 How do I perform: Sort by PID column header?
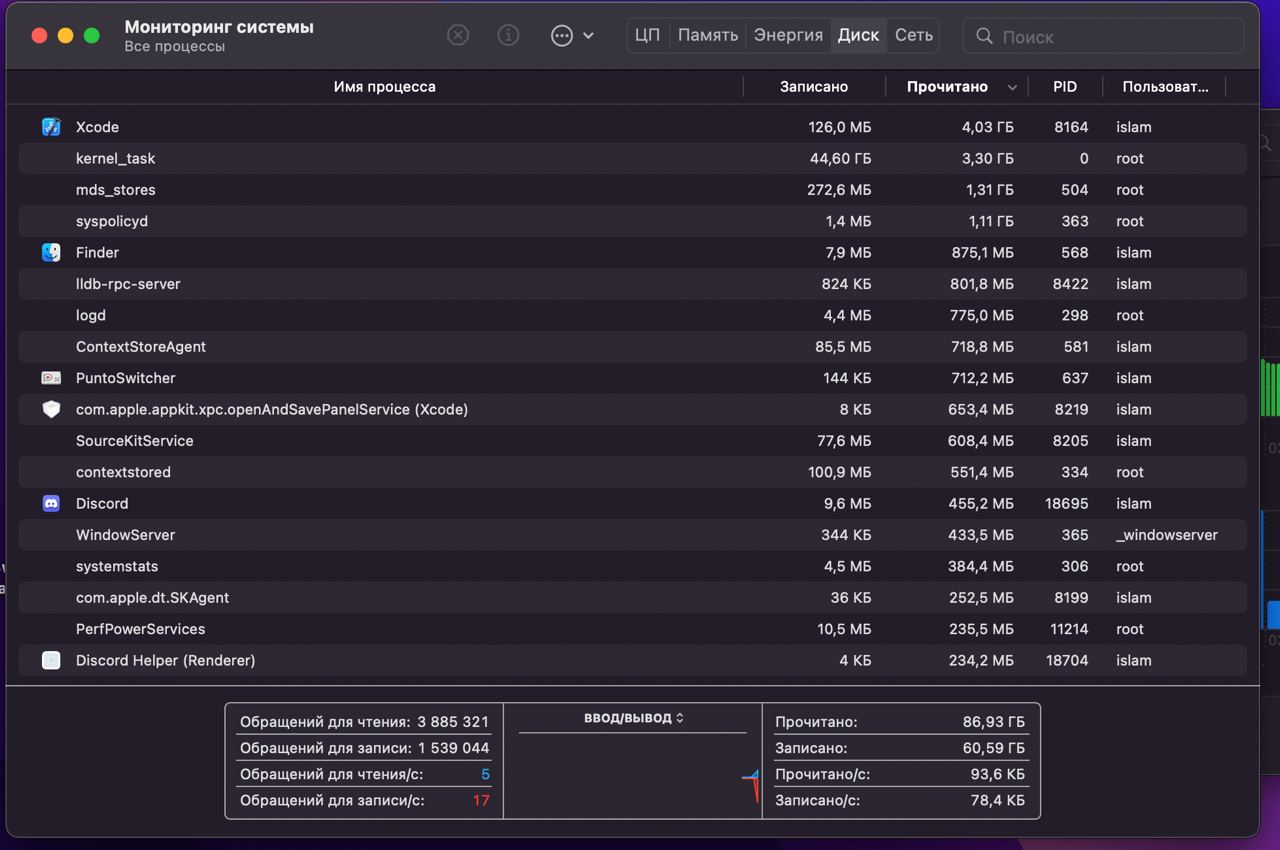pos(1065,87)
